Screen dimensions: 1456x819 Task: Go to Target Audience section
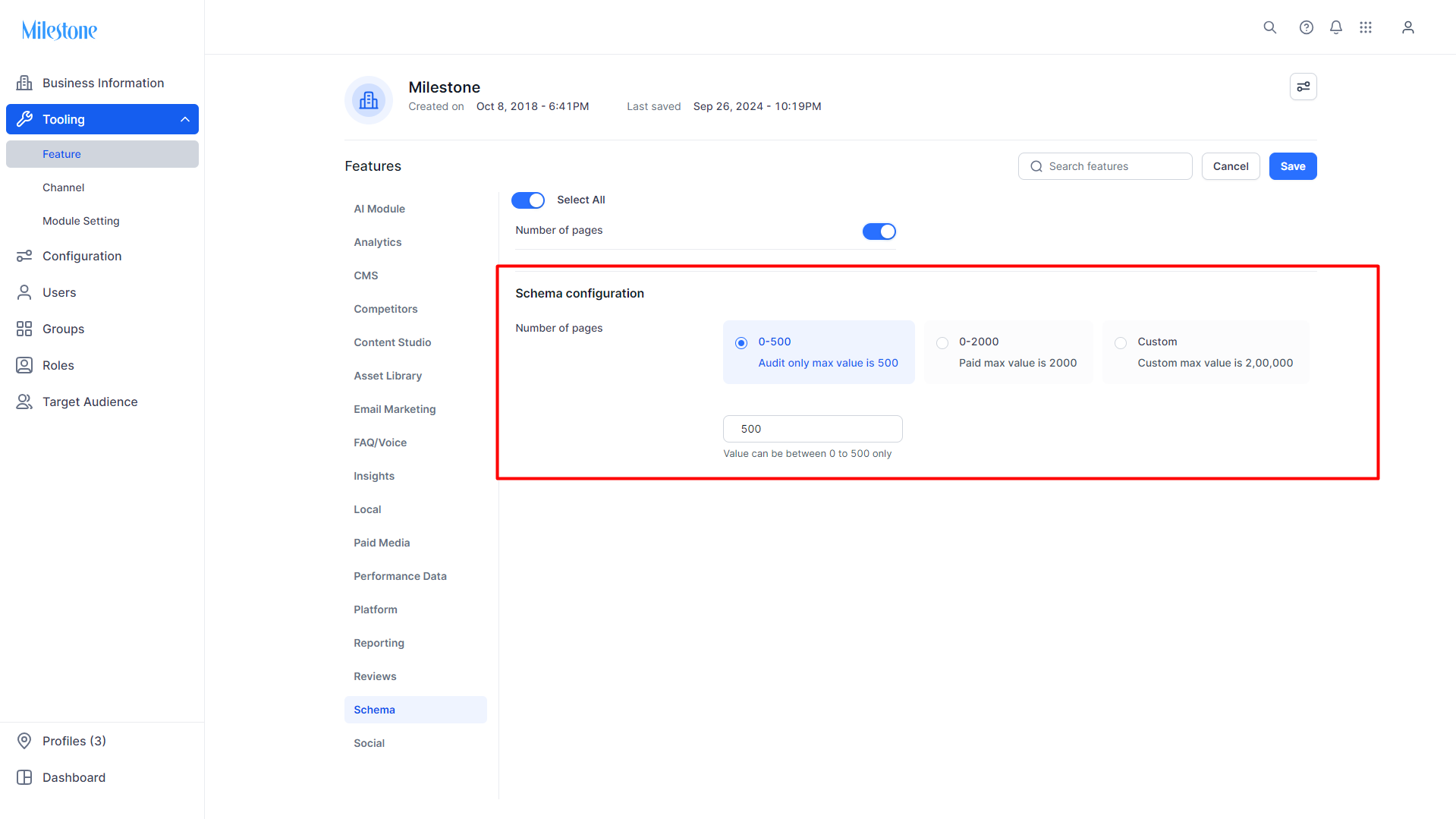[102, 402]
